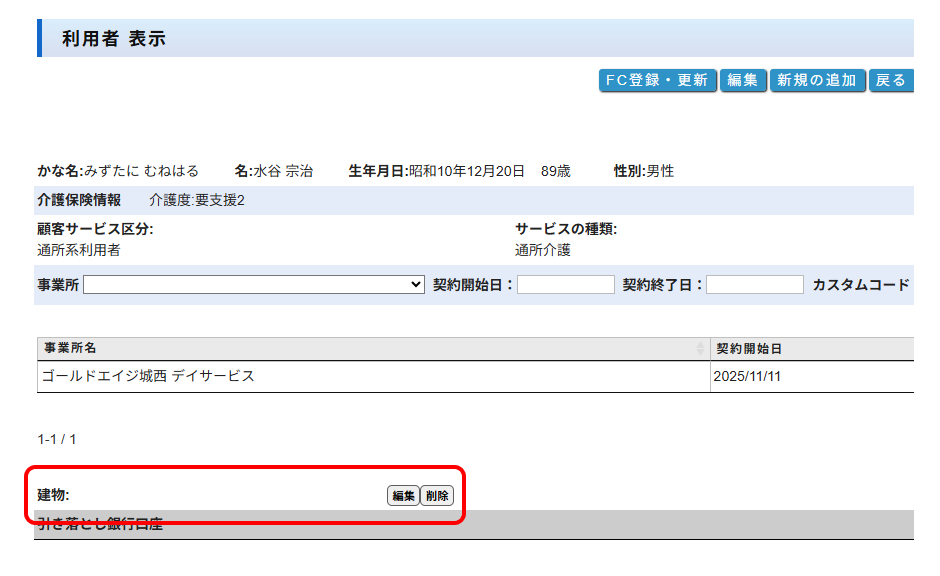Viewport: 940px width, 576px height.
Task: Click the 2025/11/11 contract start date cell
Action: click(746, 377)
